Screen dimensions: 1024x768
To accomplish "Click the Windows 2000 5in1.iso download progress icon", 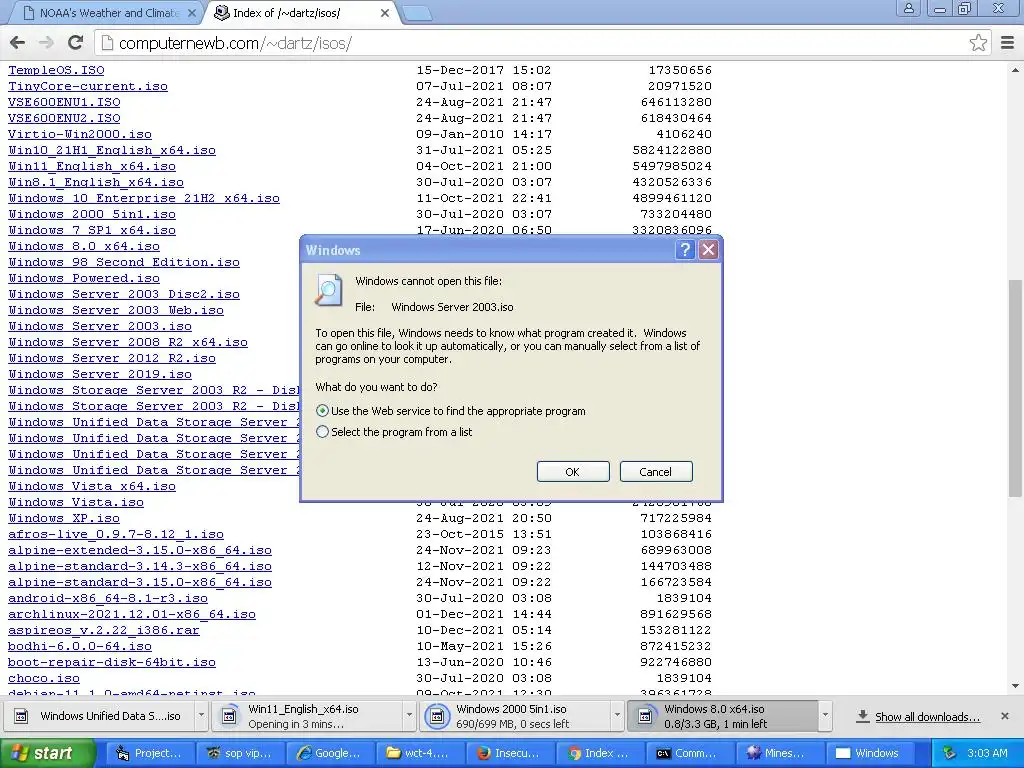I will click(x=436, y=716).
